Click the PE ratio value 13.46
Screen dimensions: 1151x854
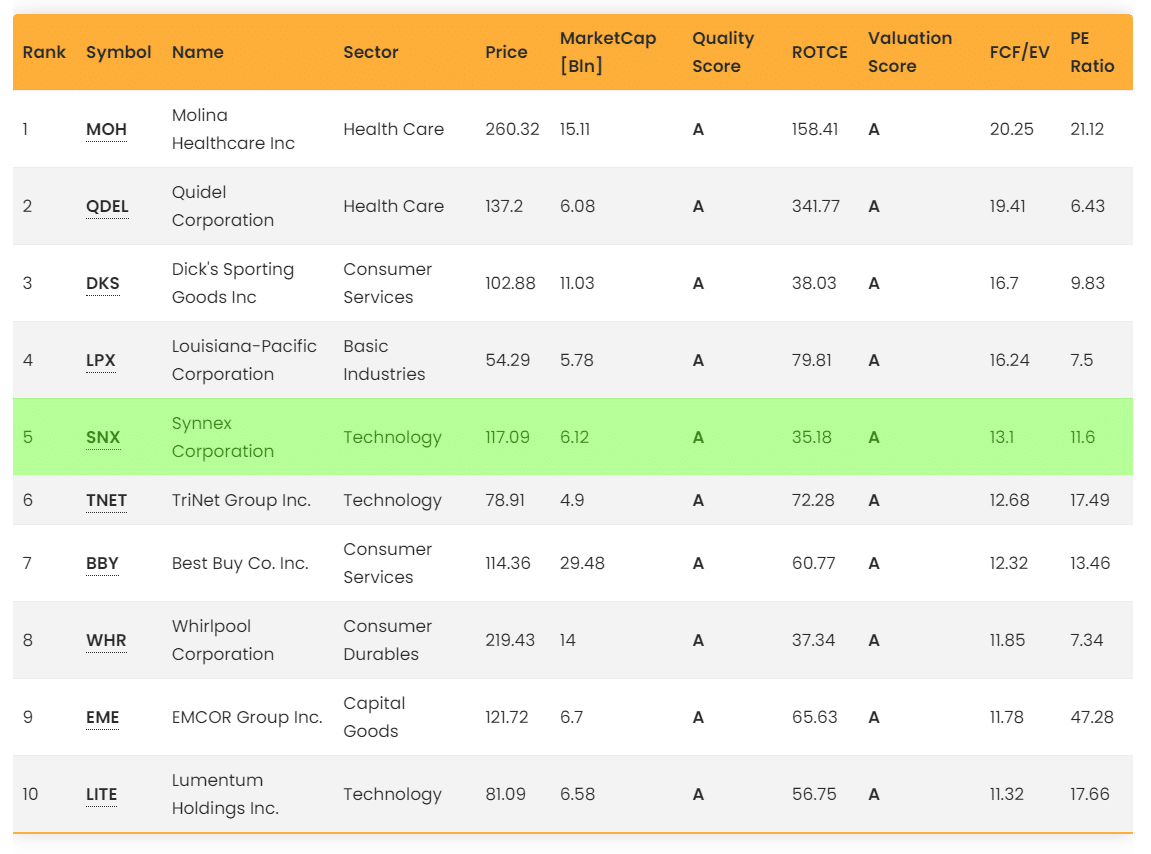(1090, 563)
